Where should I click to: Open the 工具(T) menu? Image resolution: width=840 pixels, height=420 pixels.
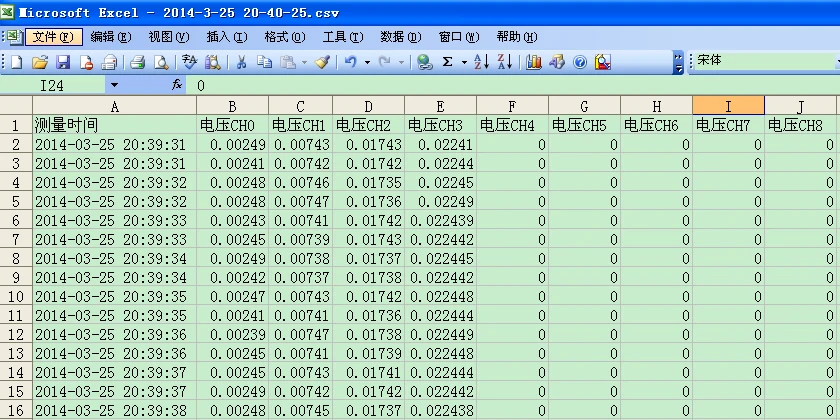(x=343, y=37)
